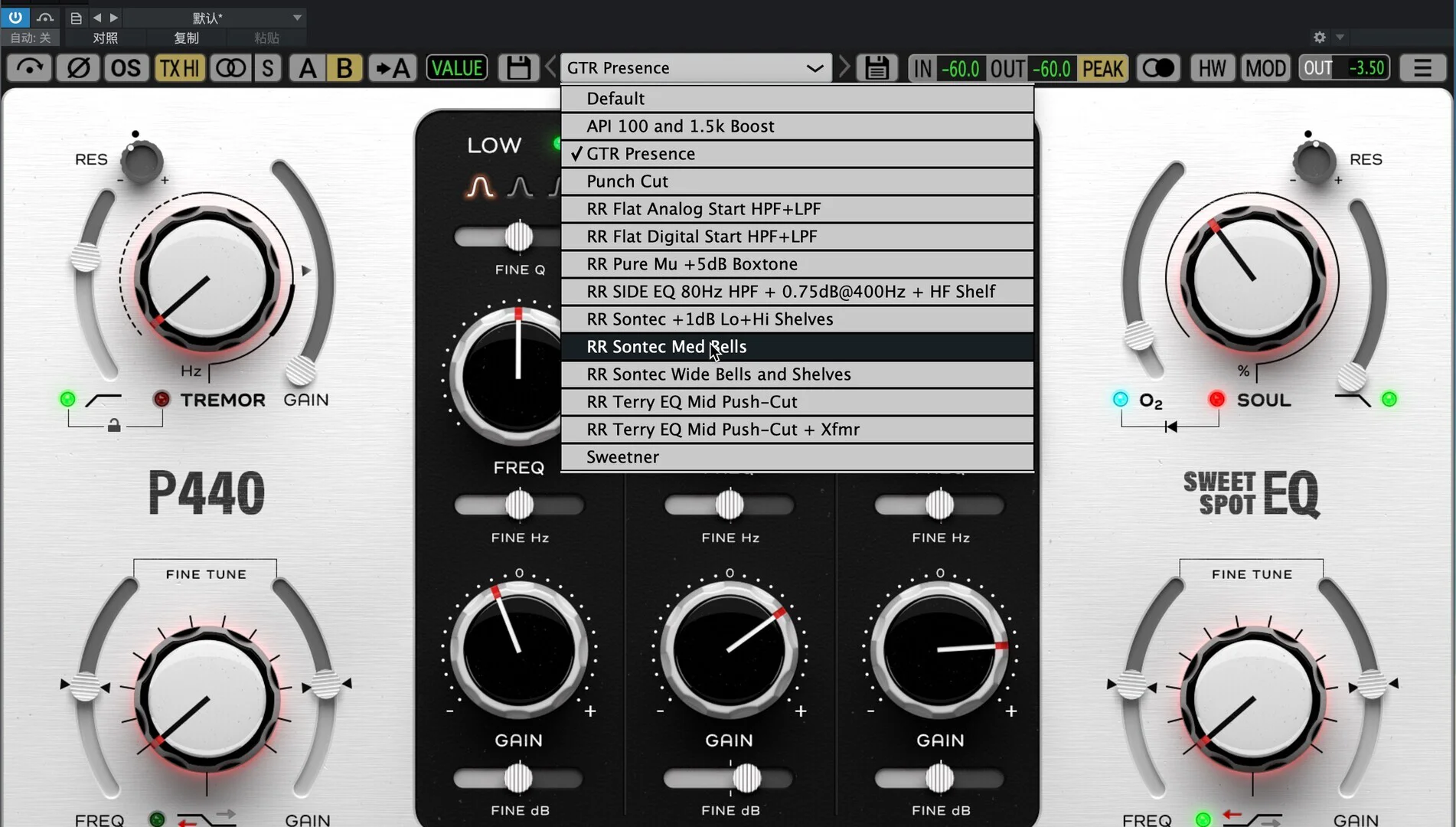Open the MOD button

pyautogui.click(x=1265, y=68)
